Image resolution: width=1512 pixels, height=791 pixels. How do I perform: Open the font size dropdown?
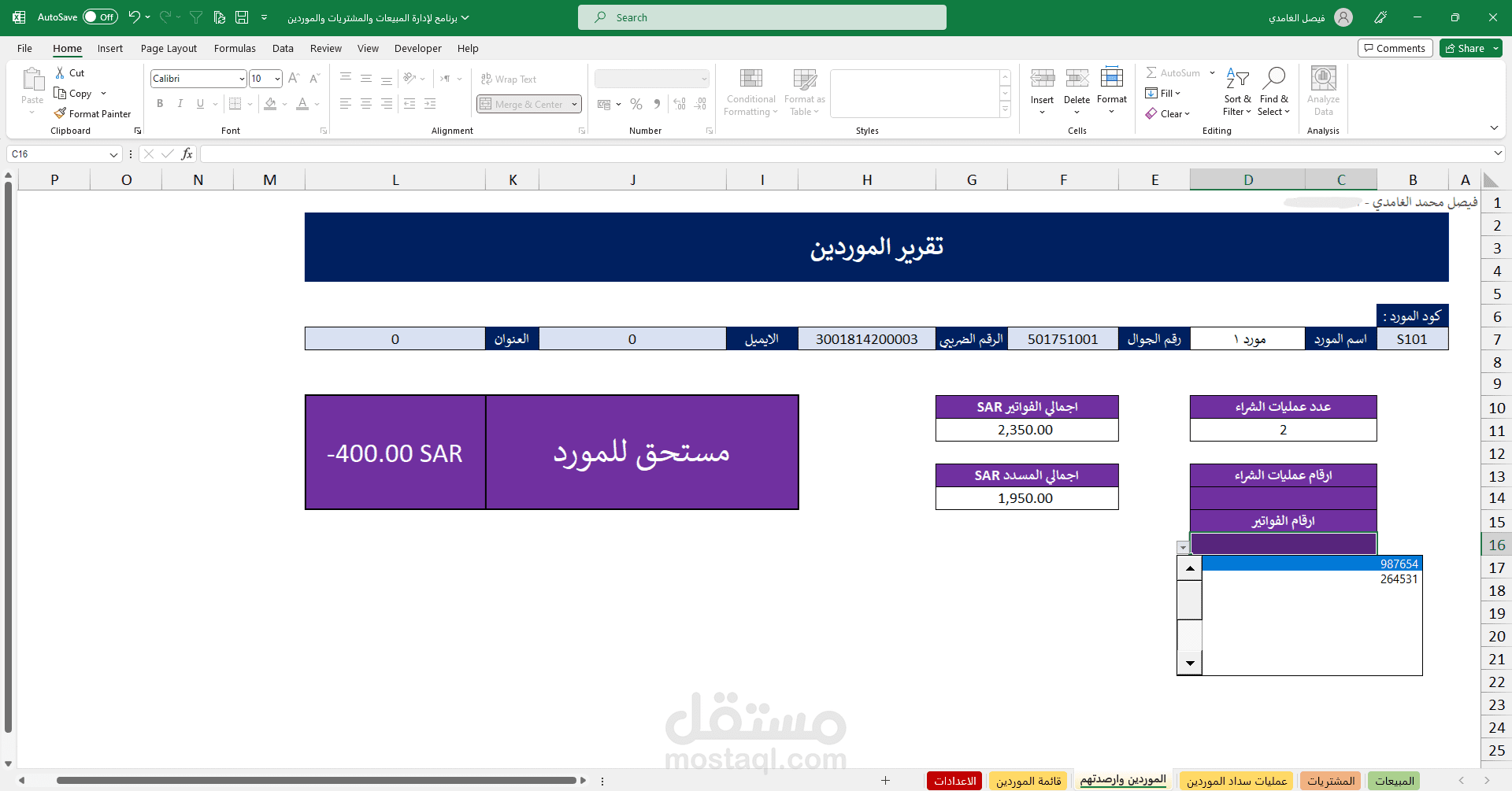tap(277, 79)
